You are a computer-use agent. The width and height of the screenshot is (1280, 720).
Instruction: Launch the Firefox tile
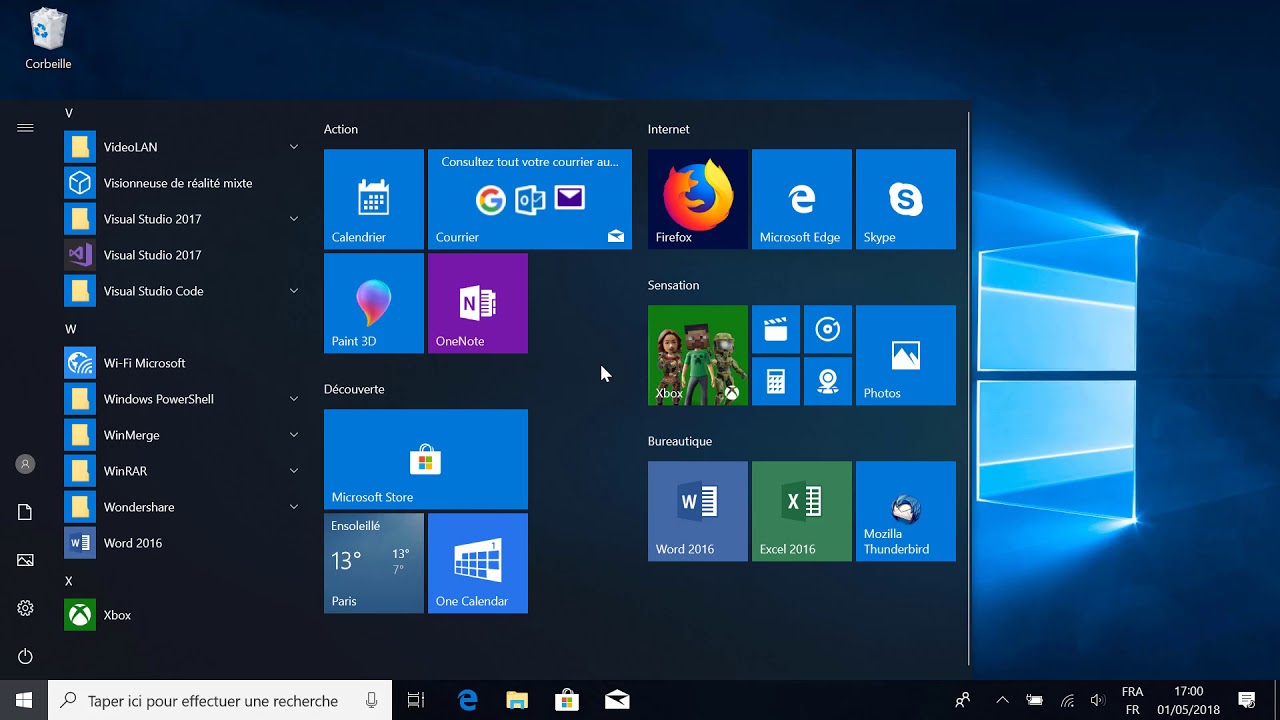click(x=698, y=199)
